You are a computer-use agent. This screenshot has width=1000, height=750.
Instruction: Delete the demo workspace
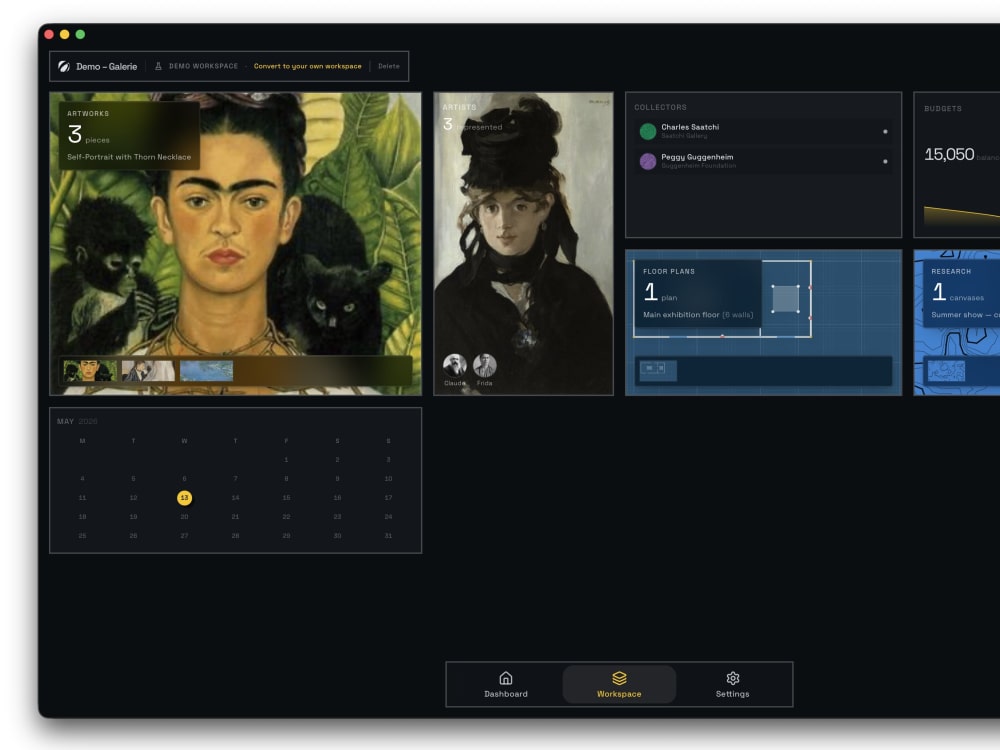click(388, 66)
